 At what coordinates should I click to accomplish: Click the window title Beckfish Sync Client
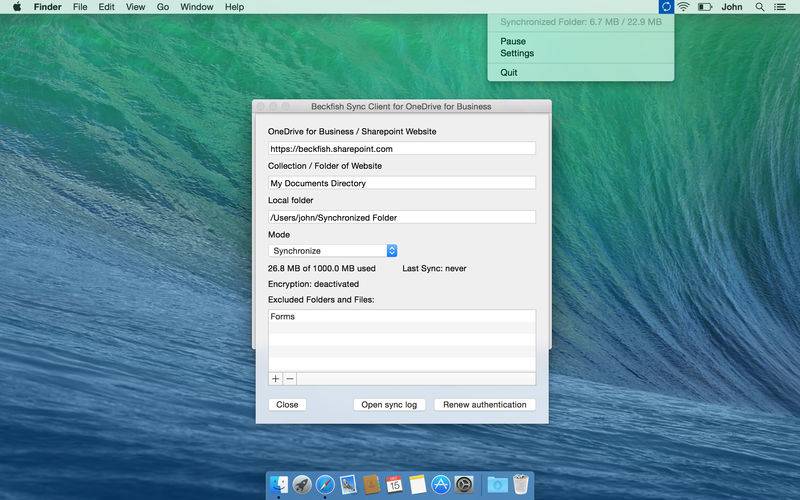[401, 107]
